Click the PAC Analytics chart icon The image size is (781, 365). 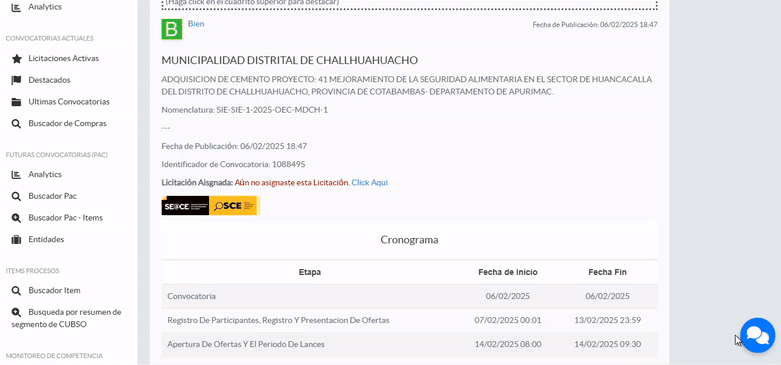(16, 174)
